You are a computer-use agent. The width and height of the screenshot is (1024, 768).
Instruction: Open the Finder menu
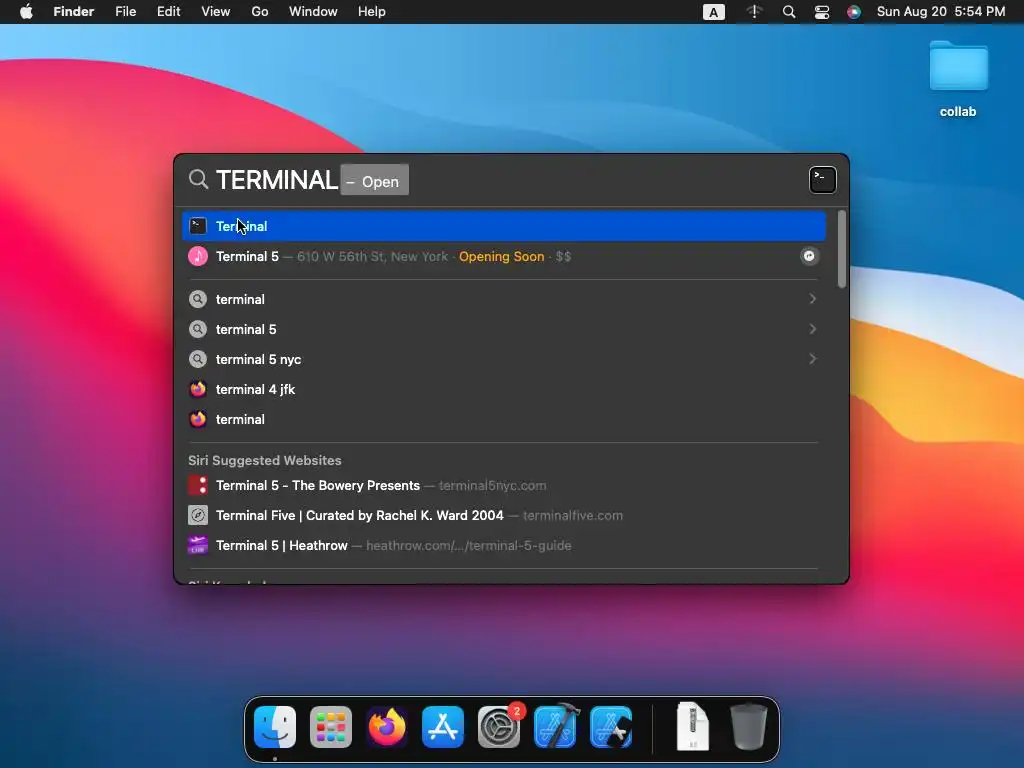[x=74, y=12]
